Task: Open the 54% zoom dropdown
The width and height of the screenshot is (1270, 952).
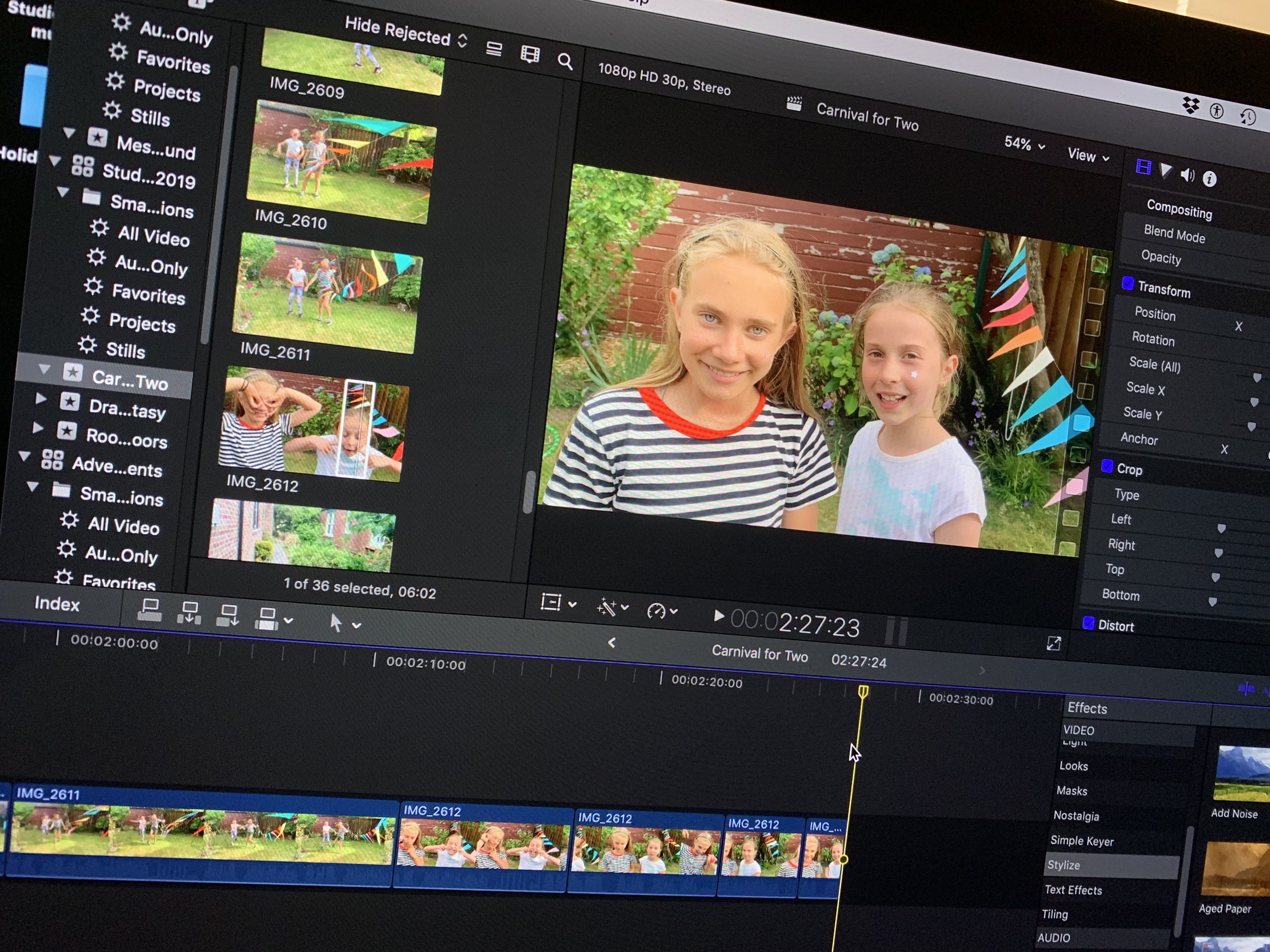Action: point(1024,144)
